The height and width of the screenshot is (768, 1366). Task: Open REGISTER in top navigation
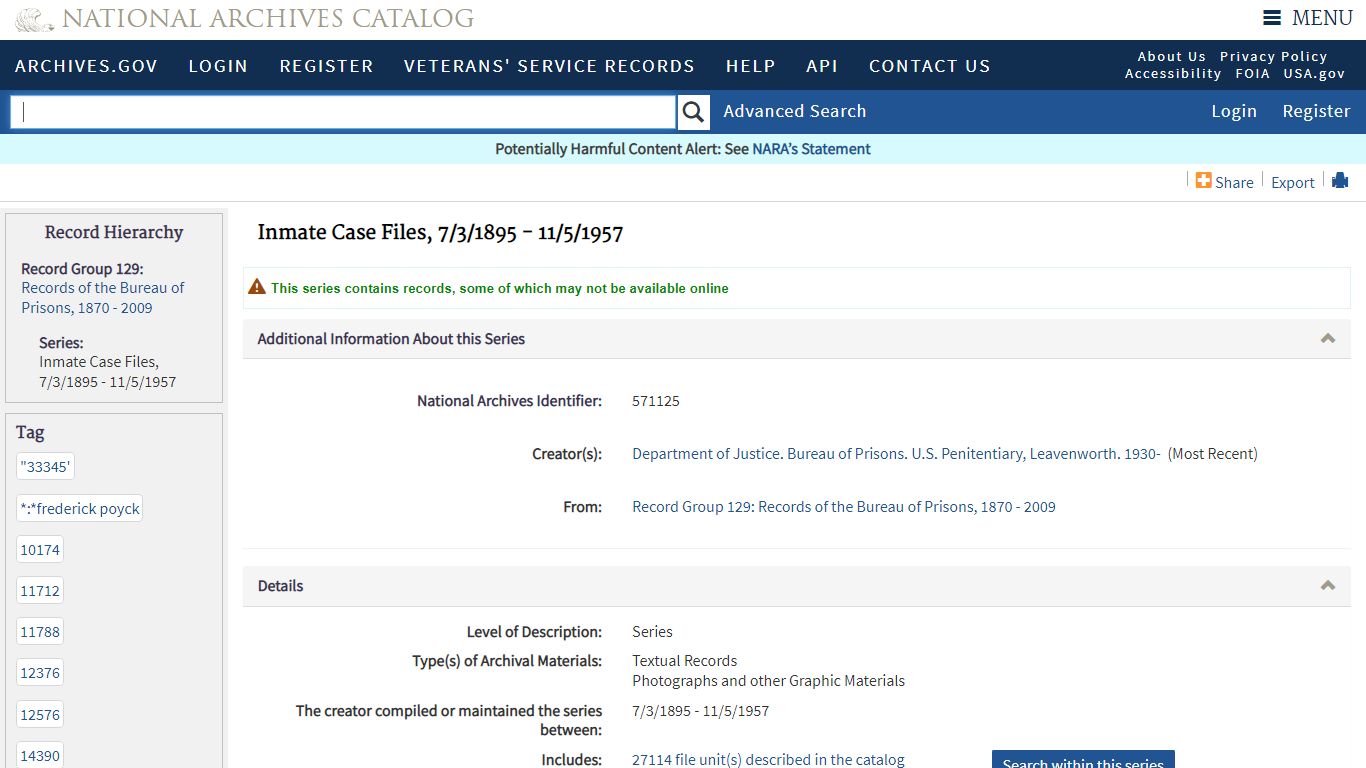coord(326,66)
